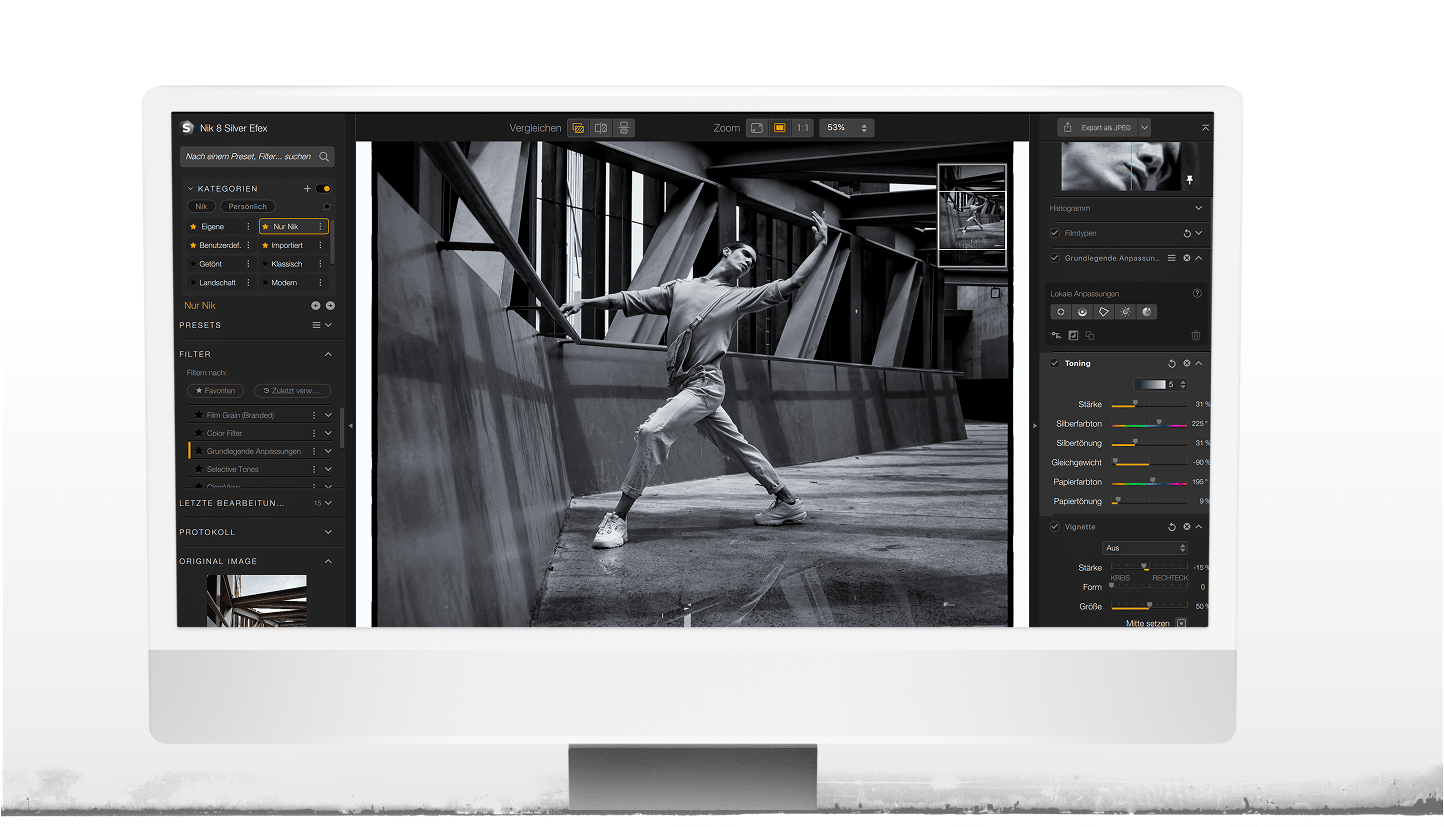Viewport: 1444px width, 827px height.
Task: Collapse the Filter section
Action: (x=328, y=354)
